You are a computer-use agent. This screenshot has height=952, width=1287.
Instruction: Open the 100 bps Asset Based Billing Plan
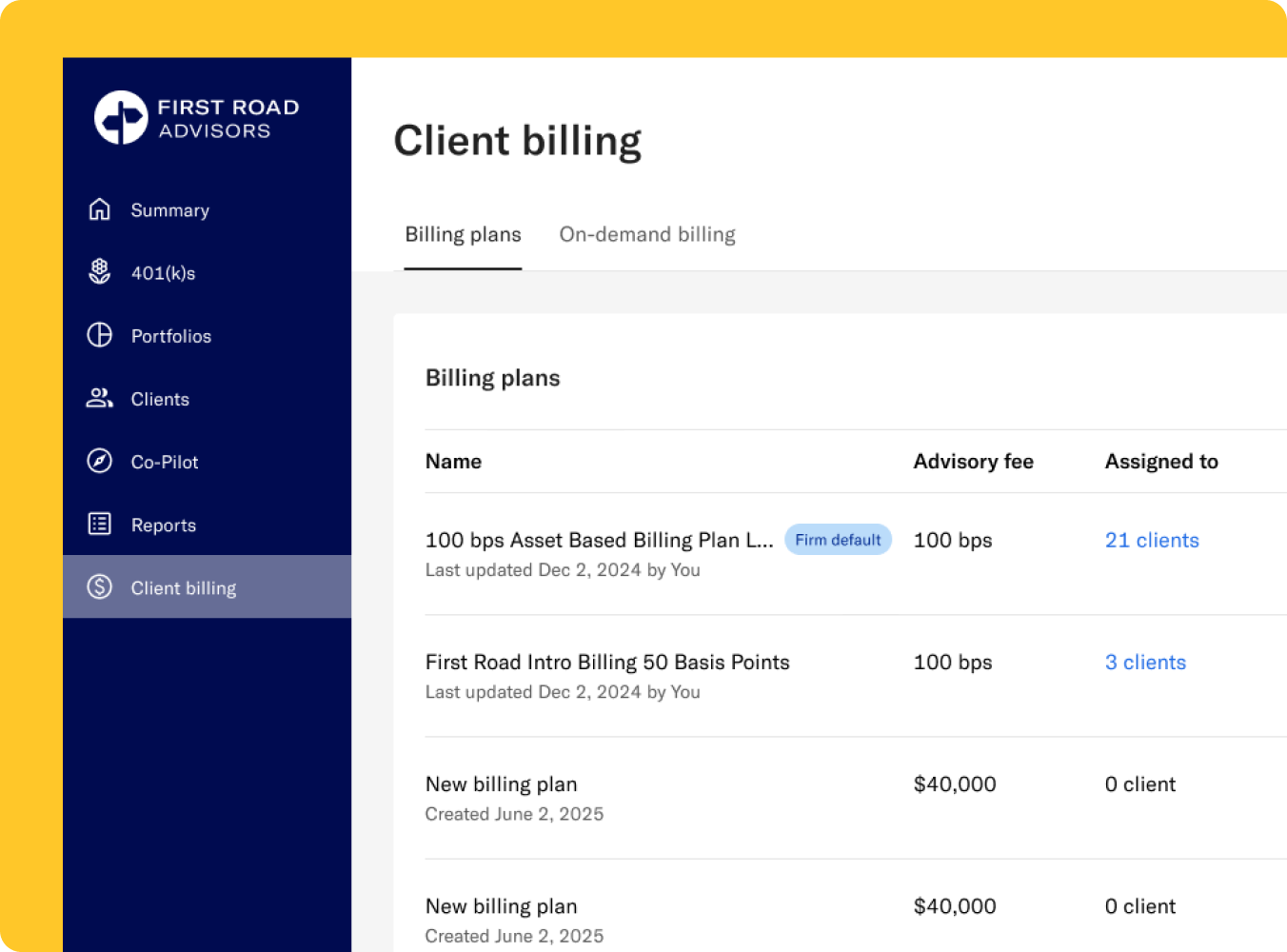tap(599, 541)
